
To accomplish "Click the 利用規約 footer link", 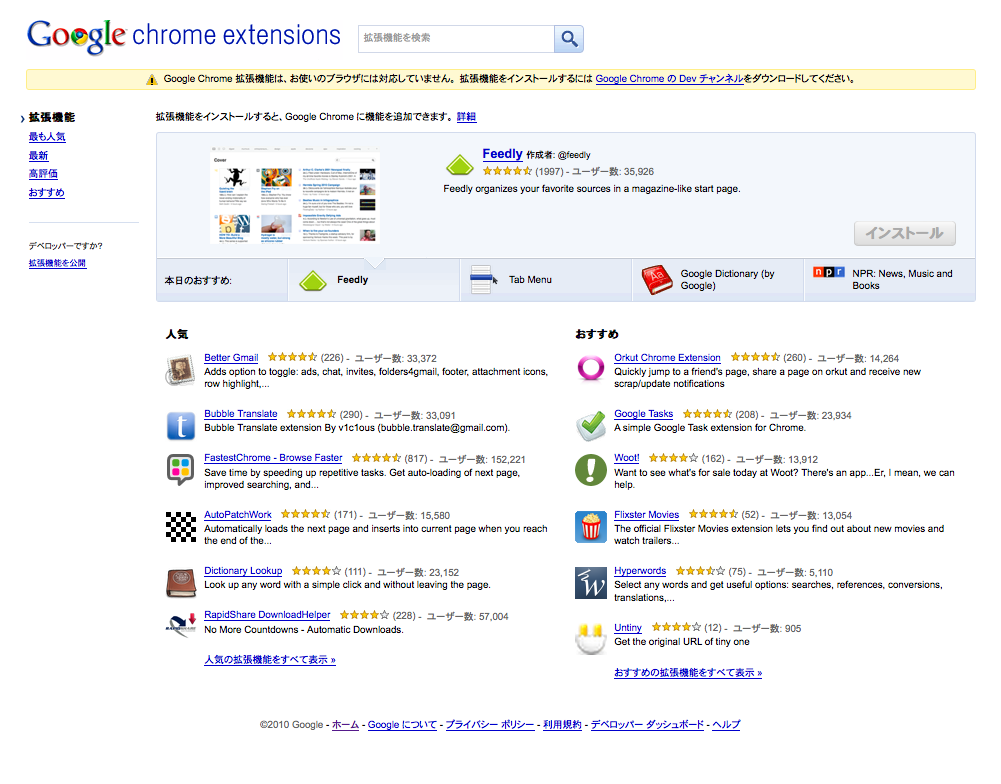I will 562,725.
